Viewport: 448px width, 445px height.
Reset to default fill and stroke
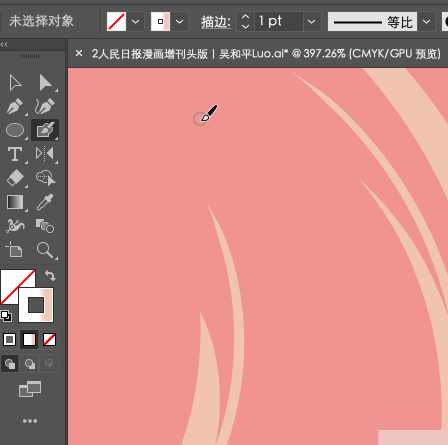click(x=6, y=316)
